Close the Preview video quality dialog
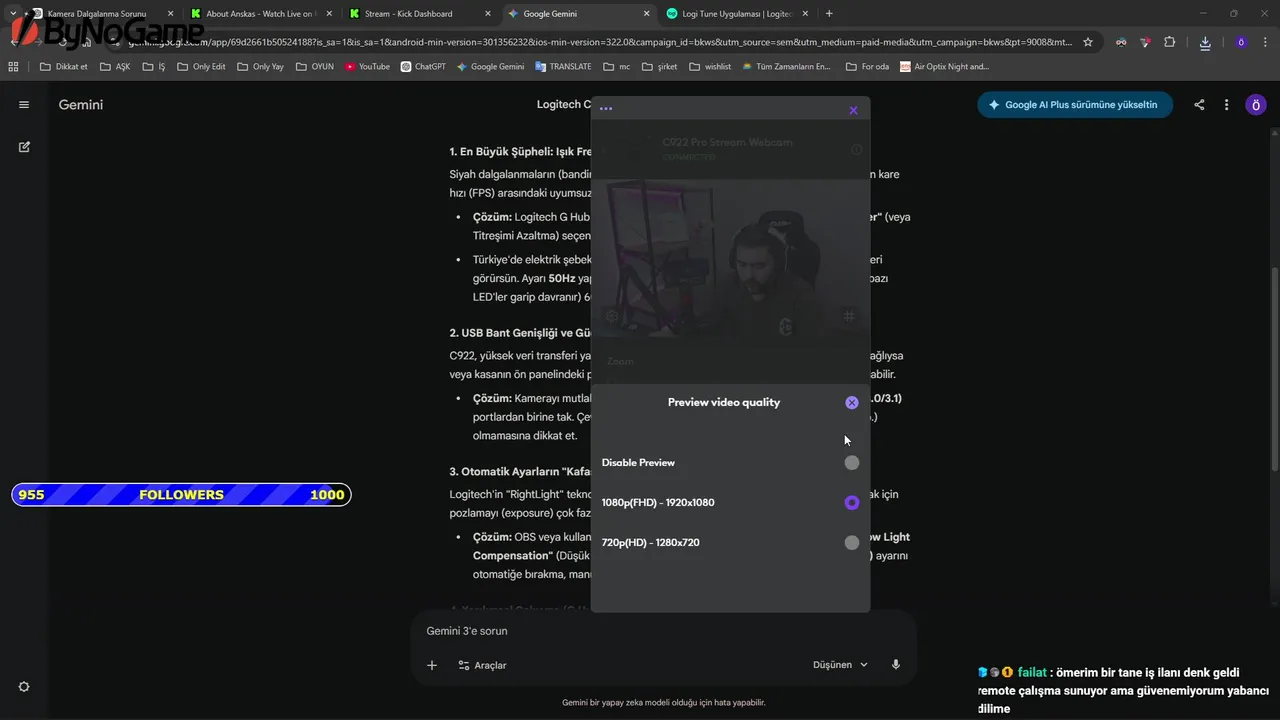This screenshot has width=1280, height=720. click(852, 403)
